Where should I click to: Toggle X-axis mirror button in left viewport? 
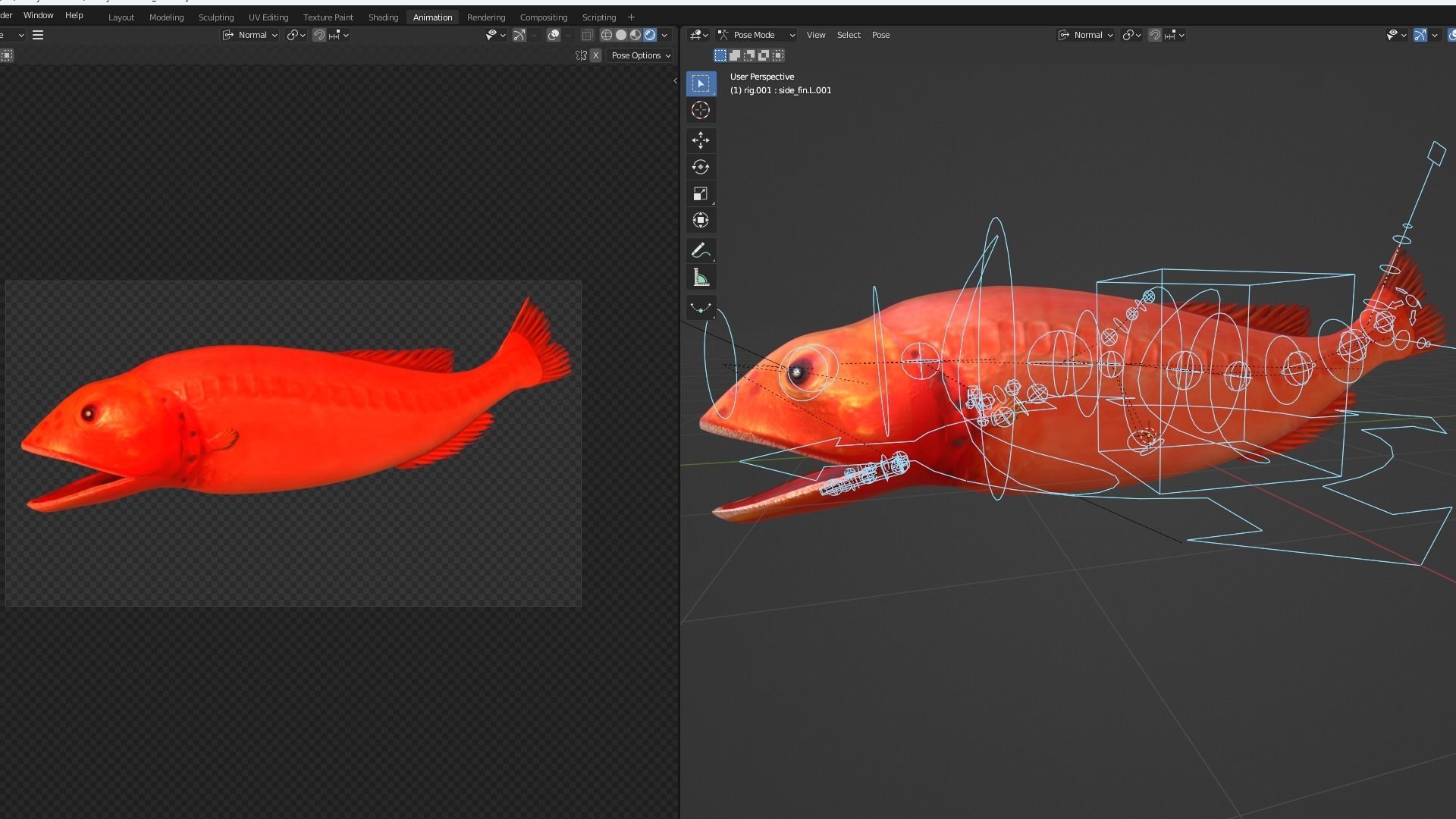(596, 55)
